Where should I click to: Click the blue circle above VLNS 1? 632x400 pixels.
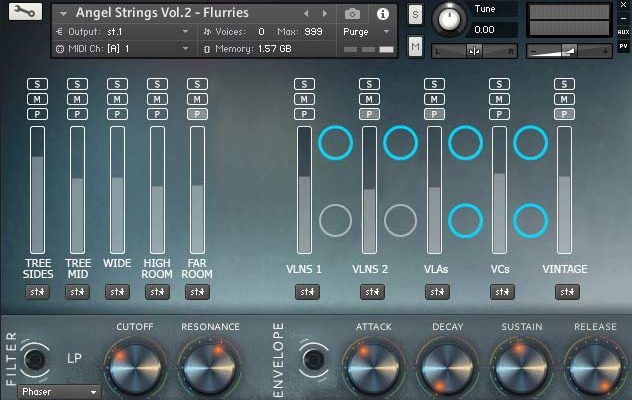[335, 144]
